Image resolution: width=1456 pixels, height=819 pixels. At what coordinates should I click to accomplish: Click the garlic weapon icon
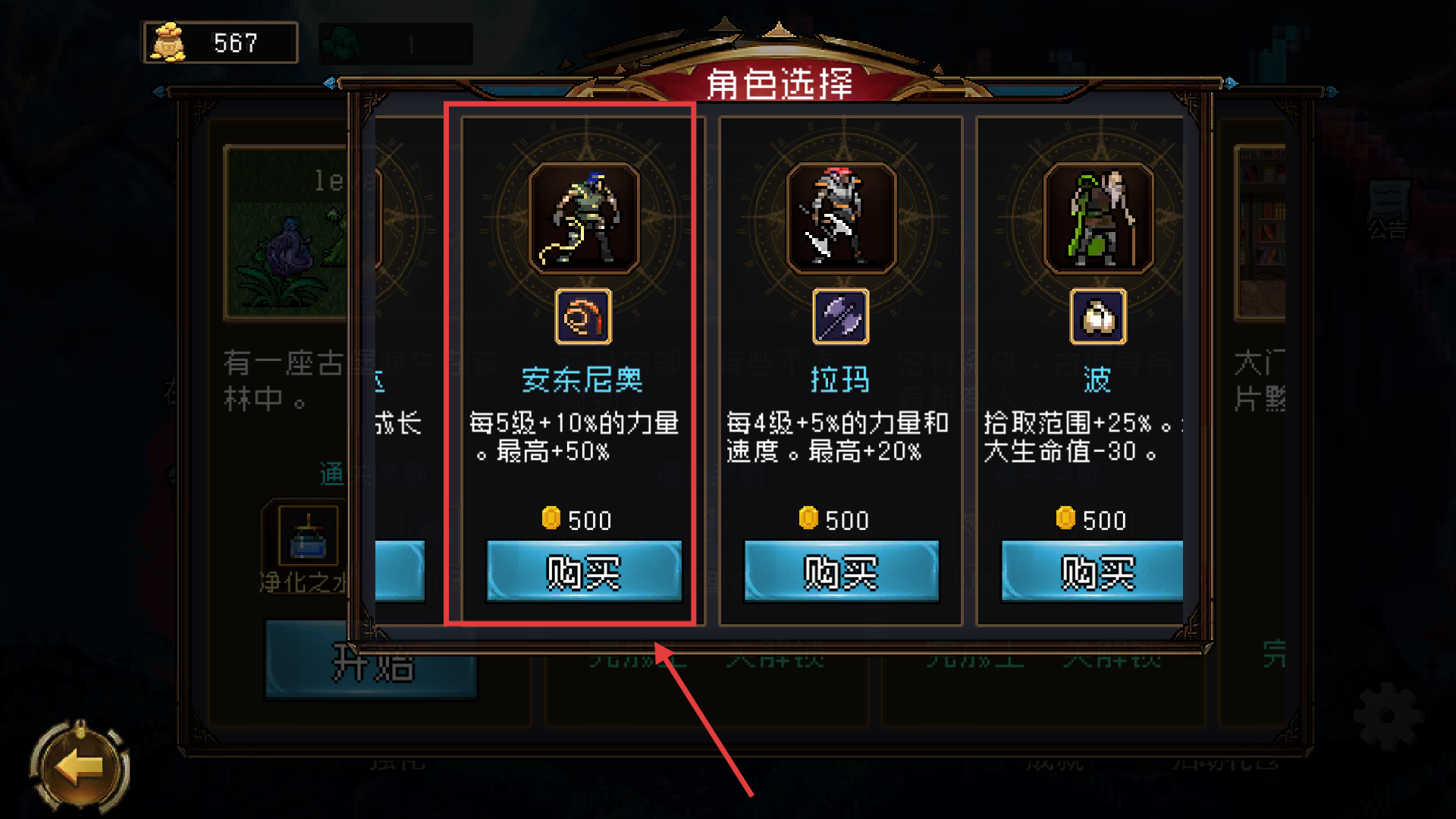tap(1097, 317)
